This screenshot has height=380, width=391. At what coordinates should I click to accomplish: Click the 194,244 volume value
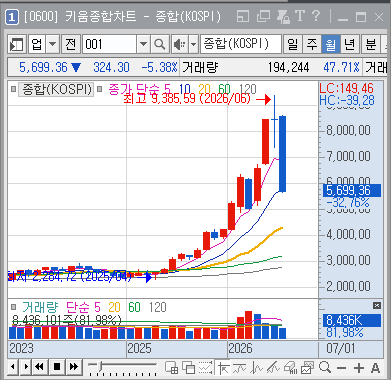[288, 67]
